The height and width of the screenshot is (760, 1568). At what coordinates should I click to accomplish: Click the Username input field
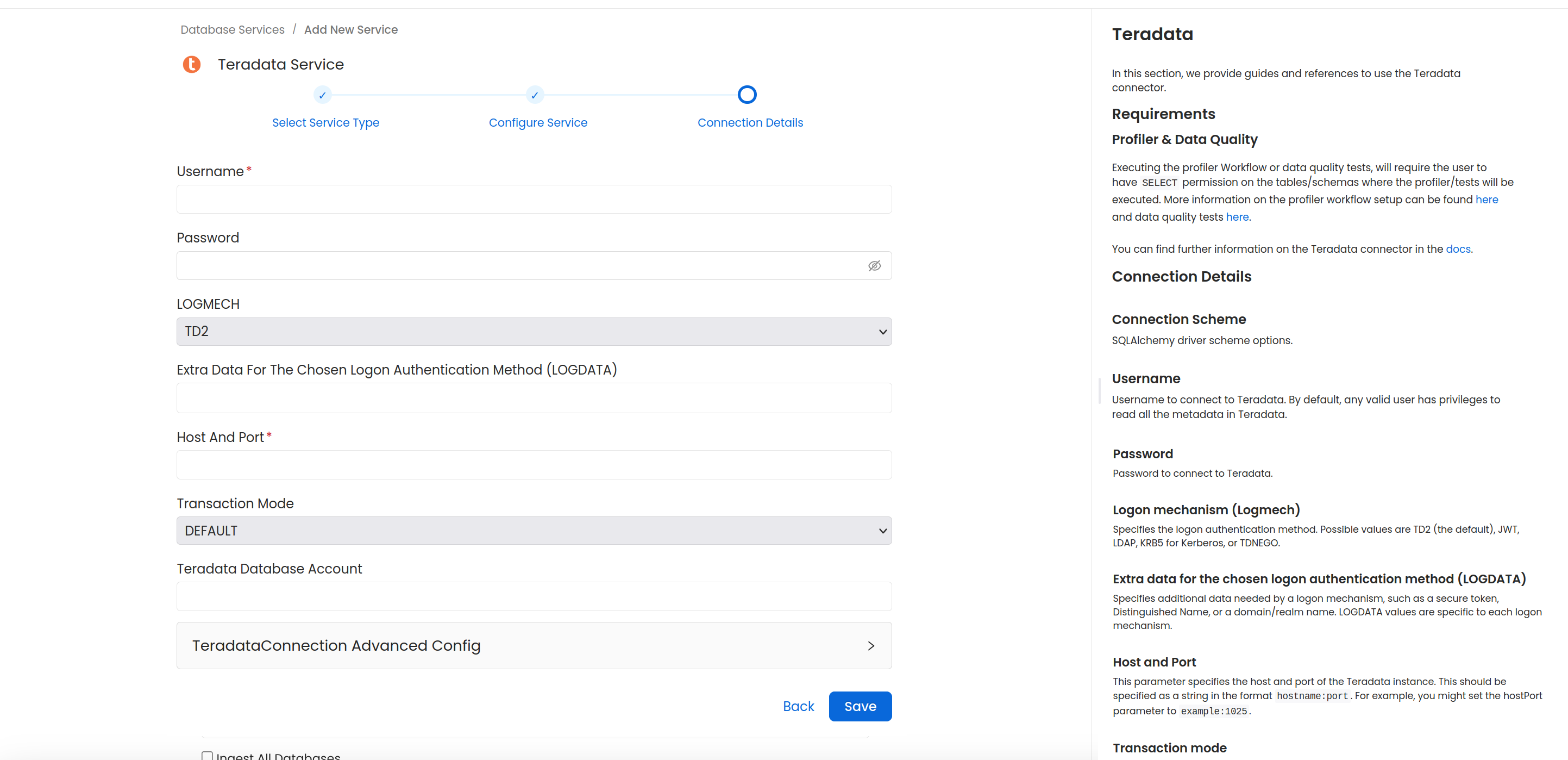click(534, 199)
